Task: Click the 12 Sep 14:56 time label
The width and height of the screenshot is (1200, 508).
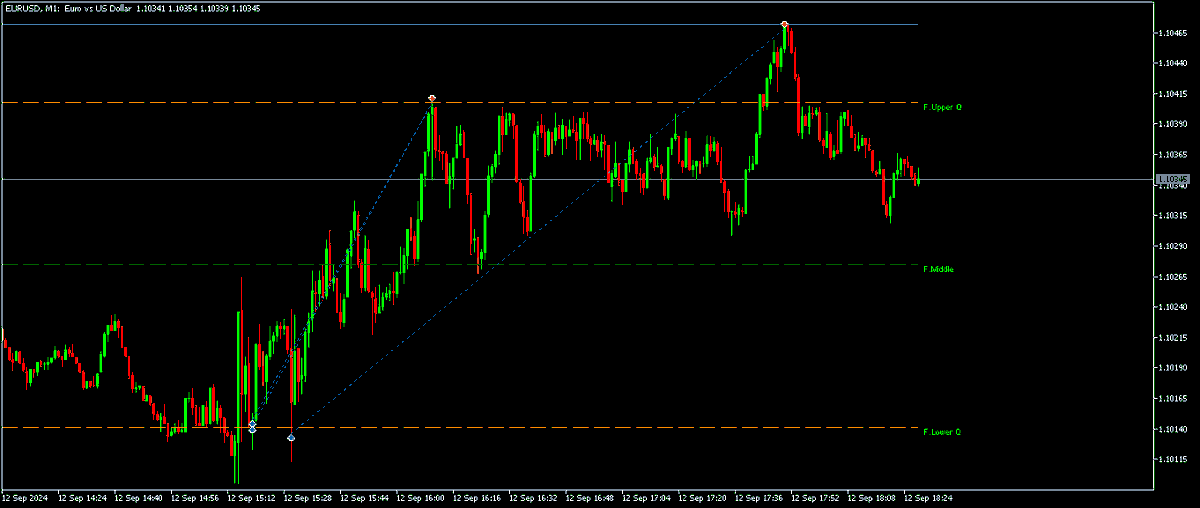Action: pyautogui.click(x=196, y=497)
